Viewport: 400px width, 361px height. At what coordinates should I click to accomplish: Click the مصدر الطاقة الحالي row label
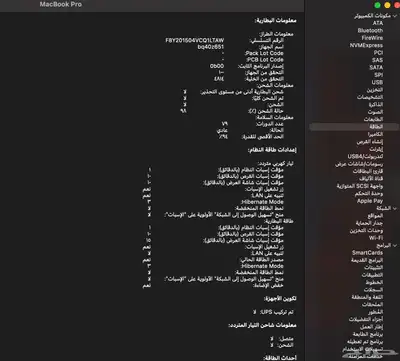pyautogui.click(x=262, y=259)
